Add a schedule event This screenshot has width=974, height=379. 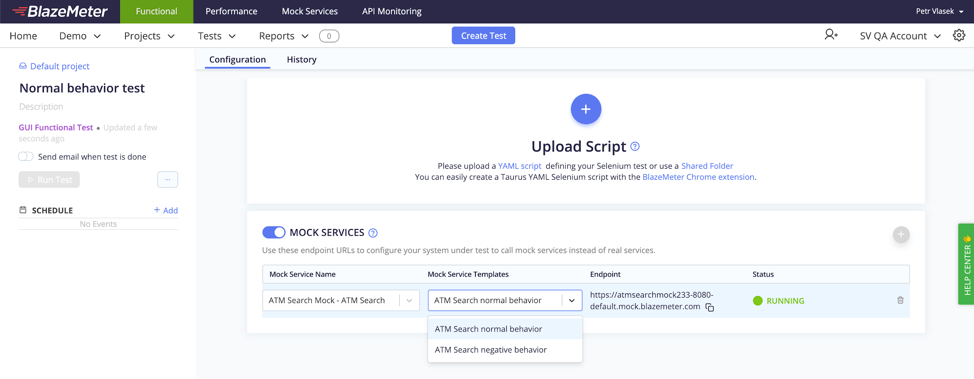click(x=166, y=210)
